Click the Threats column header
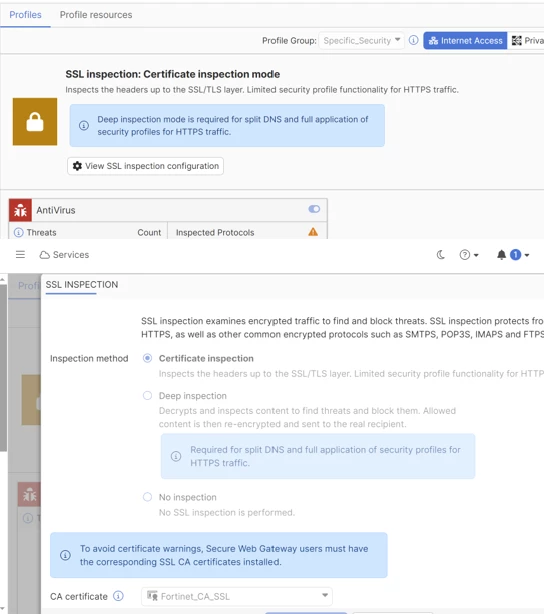 [x=42, y=233]
